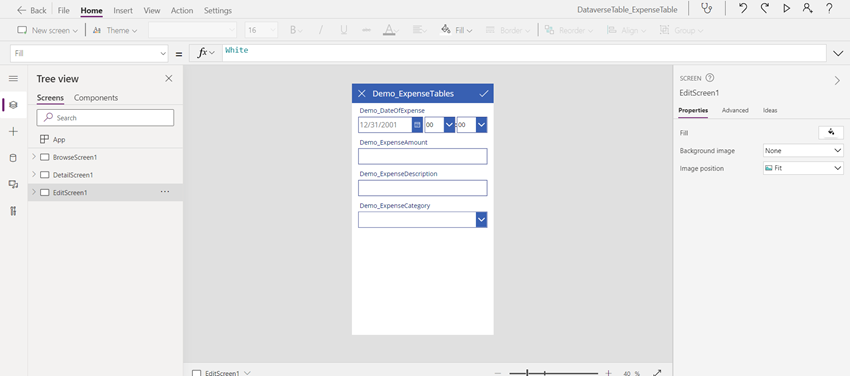Open the File menu

(63, 10)
